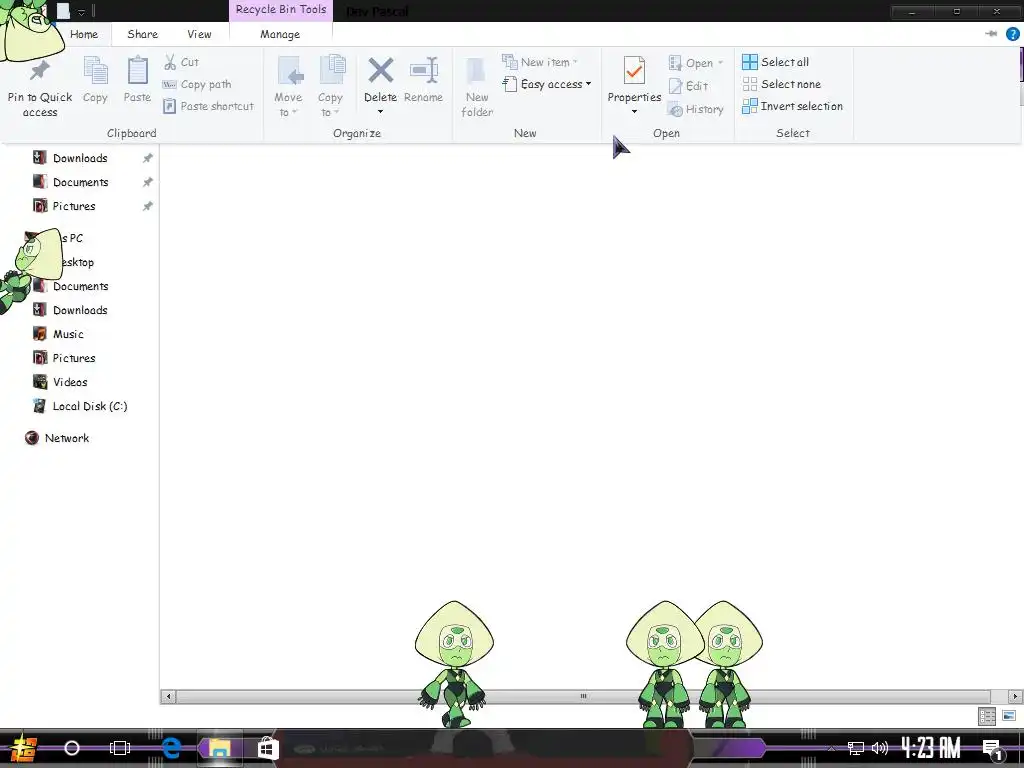Click the Copy icon in Clipboard group
Screen dimensions: 1024x768
(95, 71)
